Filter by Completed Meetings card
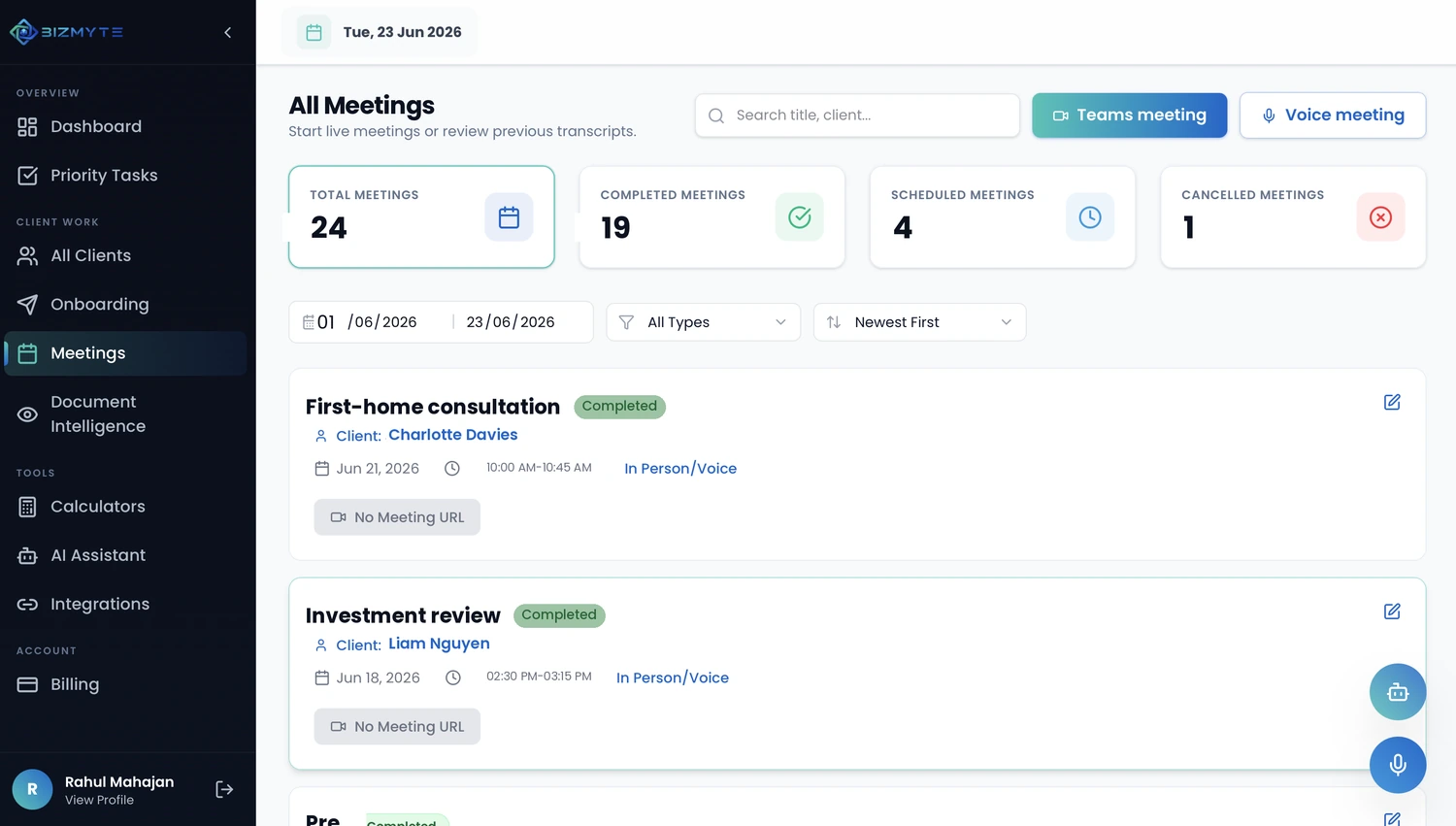 pos(711,216)
